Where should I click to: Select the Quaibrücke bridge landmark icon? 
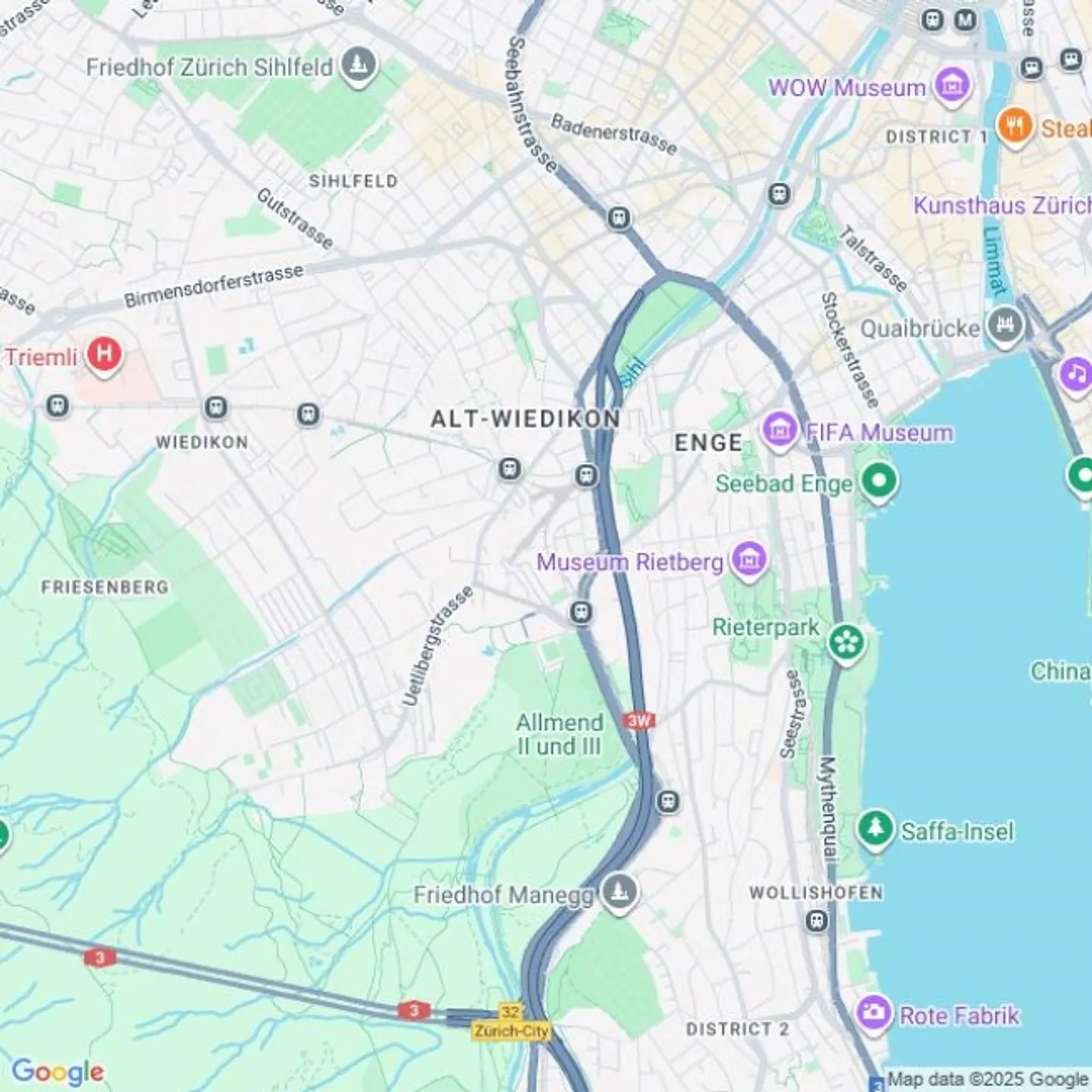(x=1006, y=327)
